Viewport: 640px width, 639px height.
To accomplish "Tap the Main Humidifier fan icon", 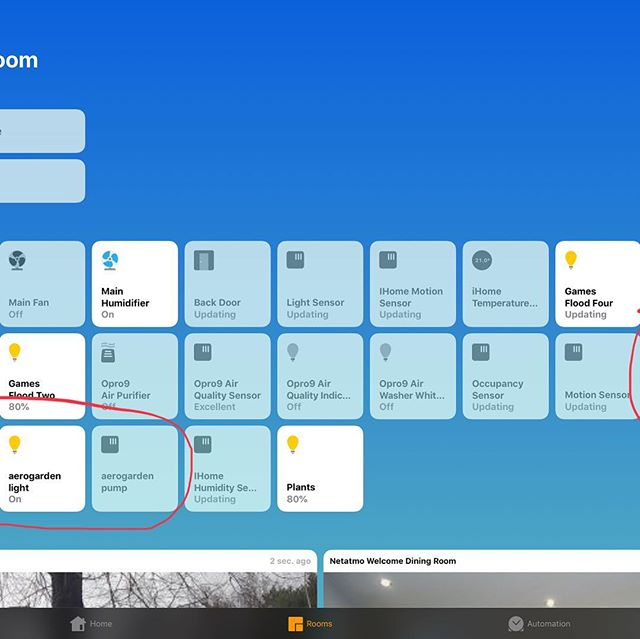I will (110, 261).
